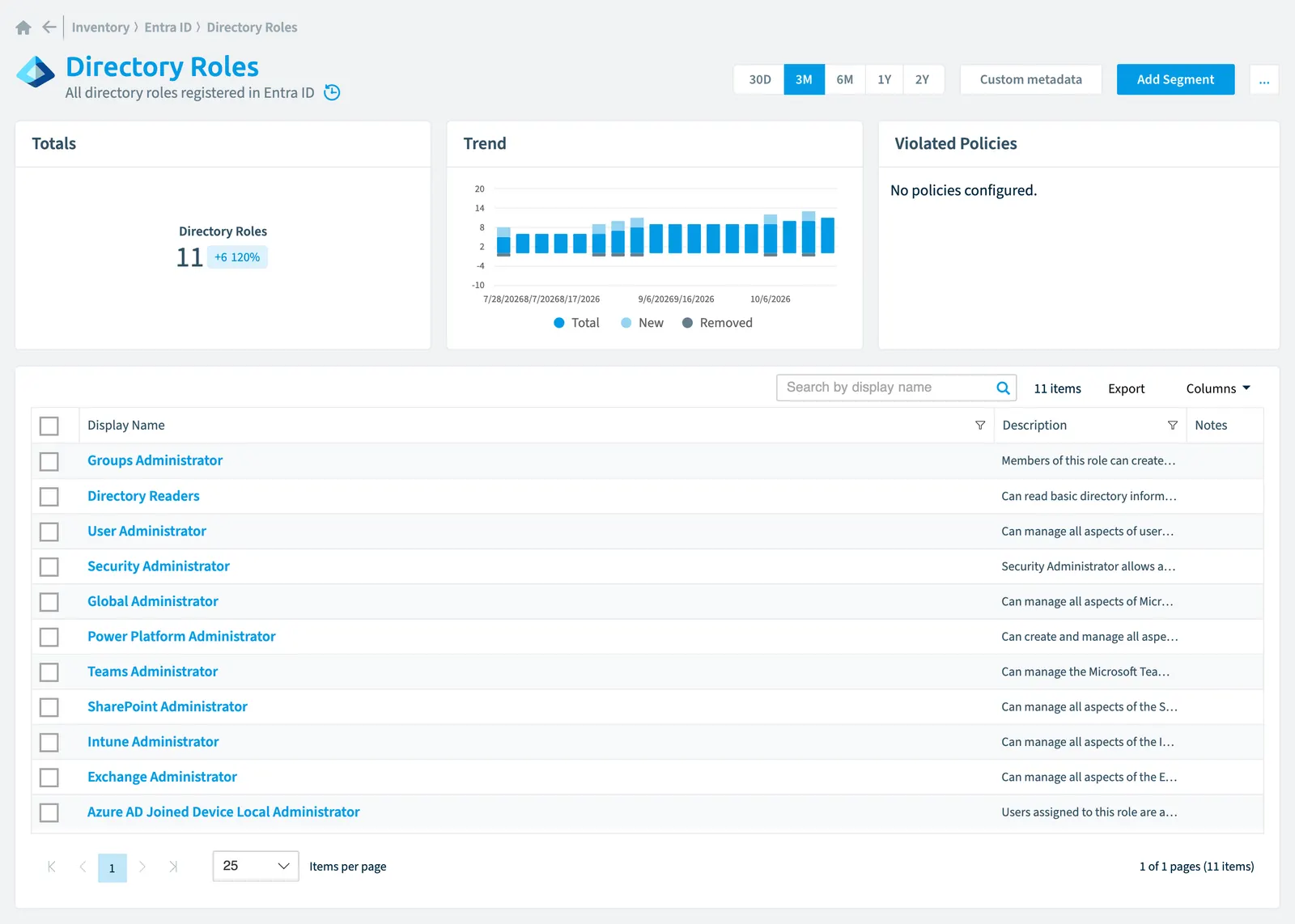The width and height of the screenshot is (1295, 924).
Task: Open the Columns dropdown
Action: pyautogui.click(x=1218, y=388)
